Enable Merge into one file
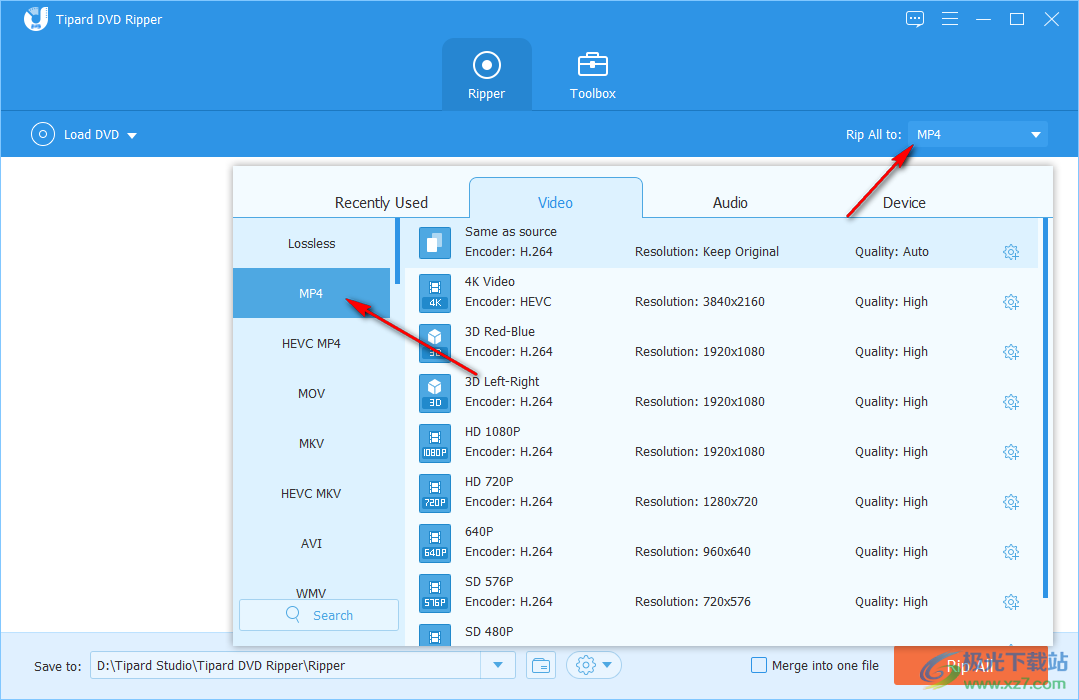The image size is (1079, 700). click(x=759, y=665)
